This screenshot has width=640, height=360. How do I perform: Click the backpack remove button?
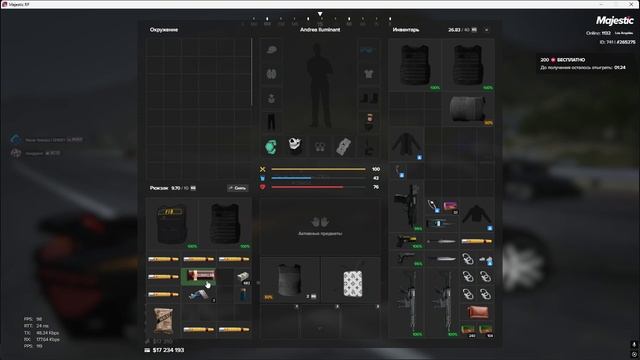click(238, 188)
